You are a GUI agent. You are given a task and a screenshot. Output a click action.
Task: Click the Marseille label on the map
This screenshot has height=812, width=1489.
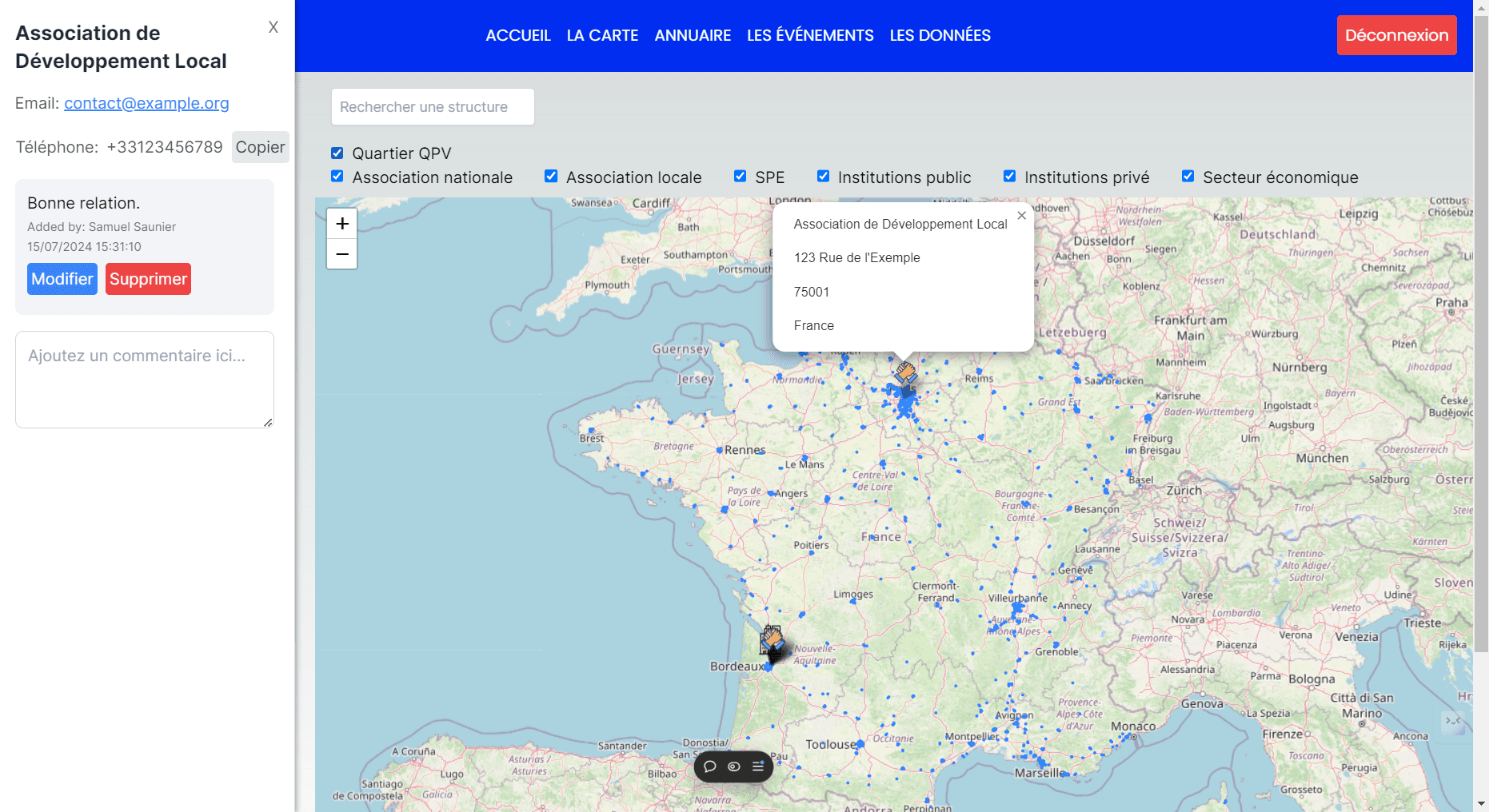1040,773
